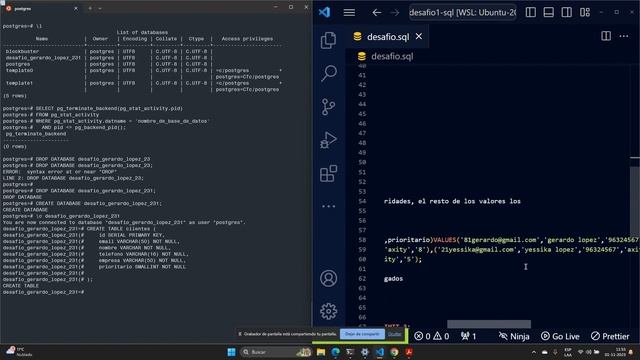The image size is (640, 360).
Task: Open the Manage gear menu in VS Code
Action: point(329,311)
